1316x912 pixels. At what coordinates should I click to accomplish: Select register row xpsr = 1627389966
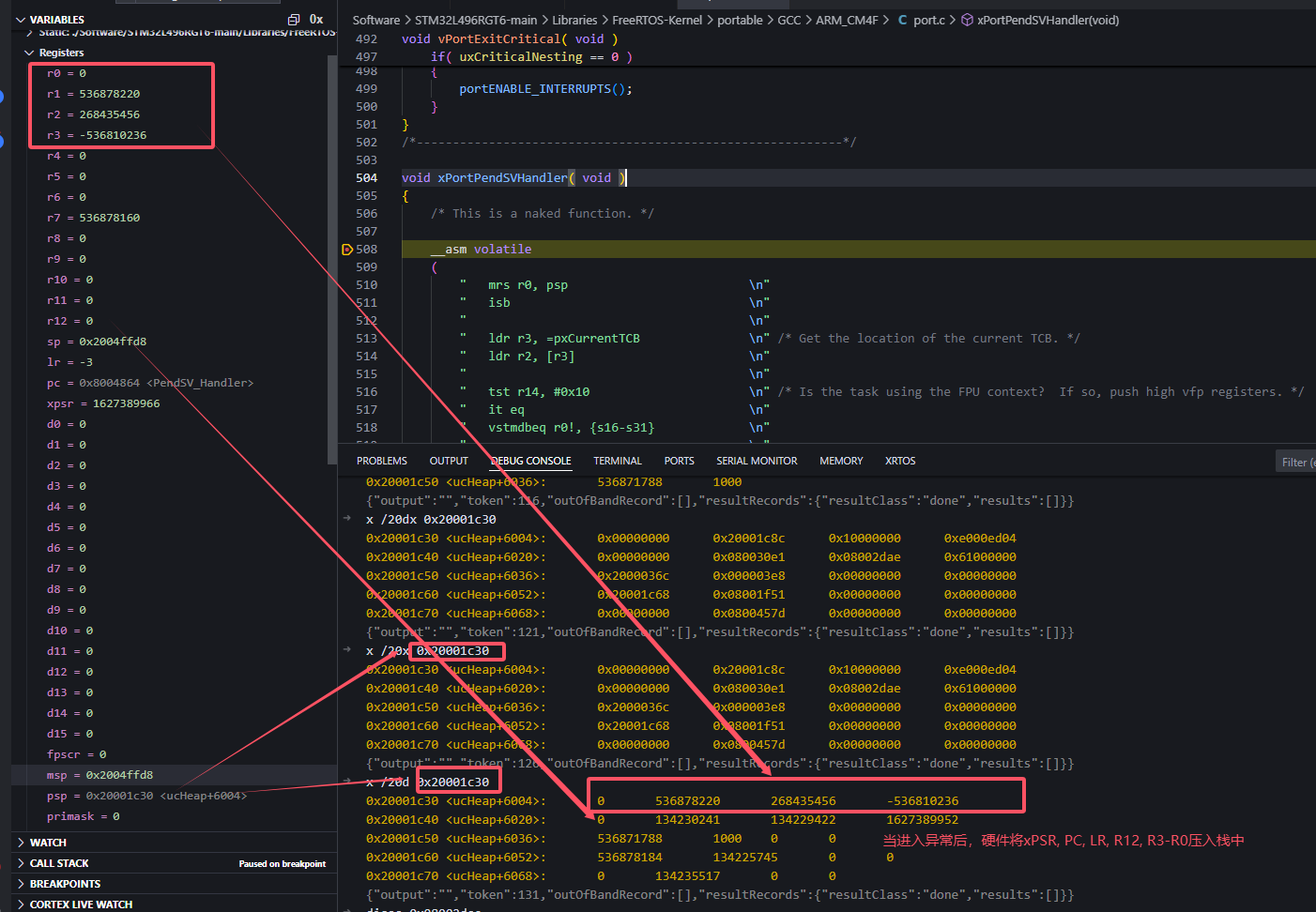[x=174, y=403]
